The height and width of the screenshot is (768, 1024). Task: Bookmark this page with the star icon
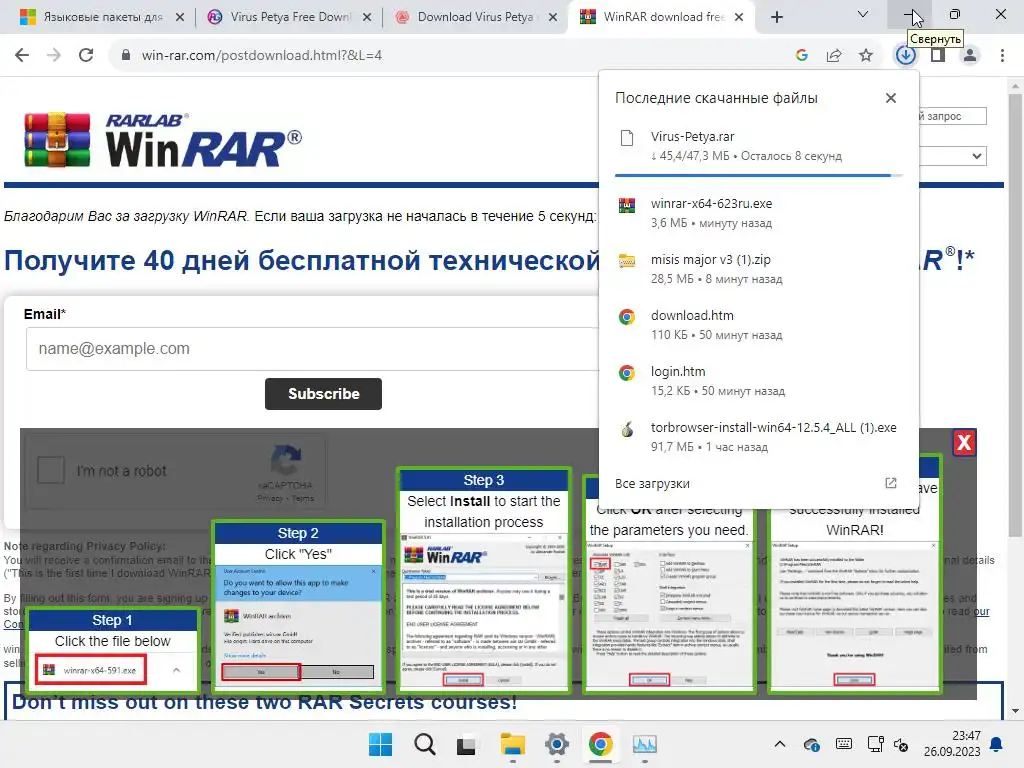point(866,56)
